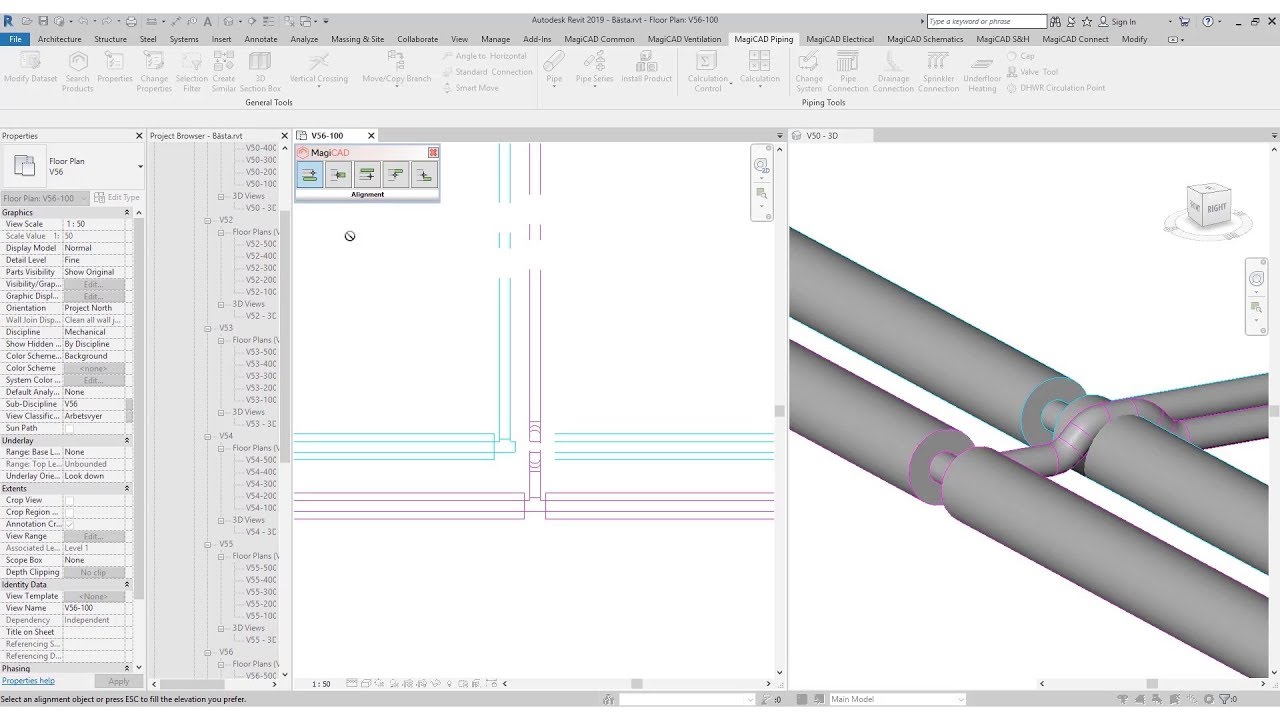Switch to the MagiCAD Ventilation tab
This screenshot has height=720, width=1280.
(x=684, y=39)
